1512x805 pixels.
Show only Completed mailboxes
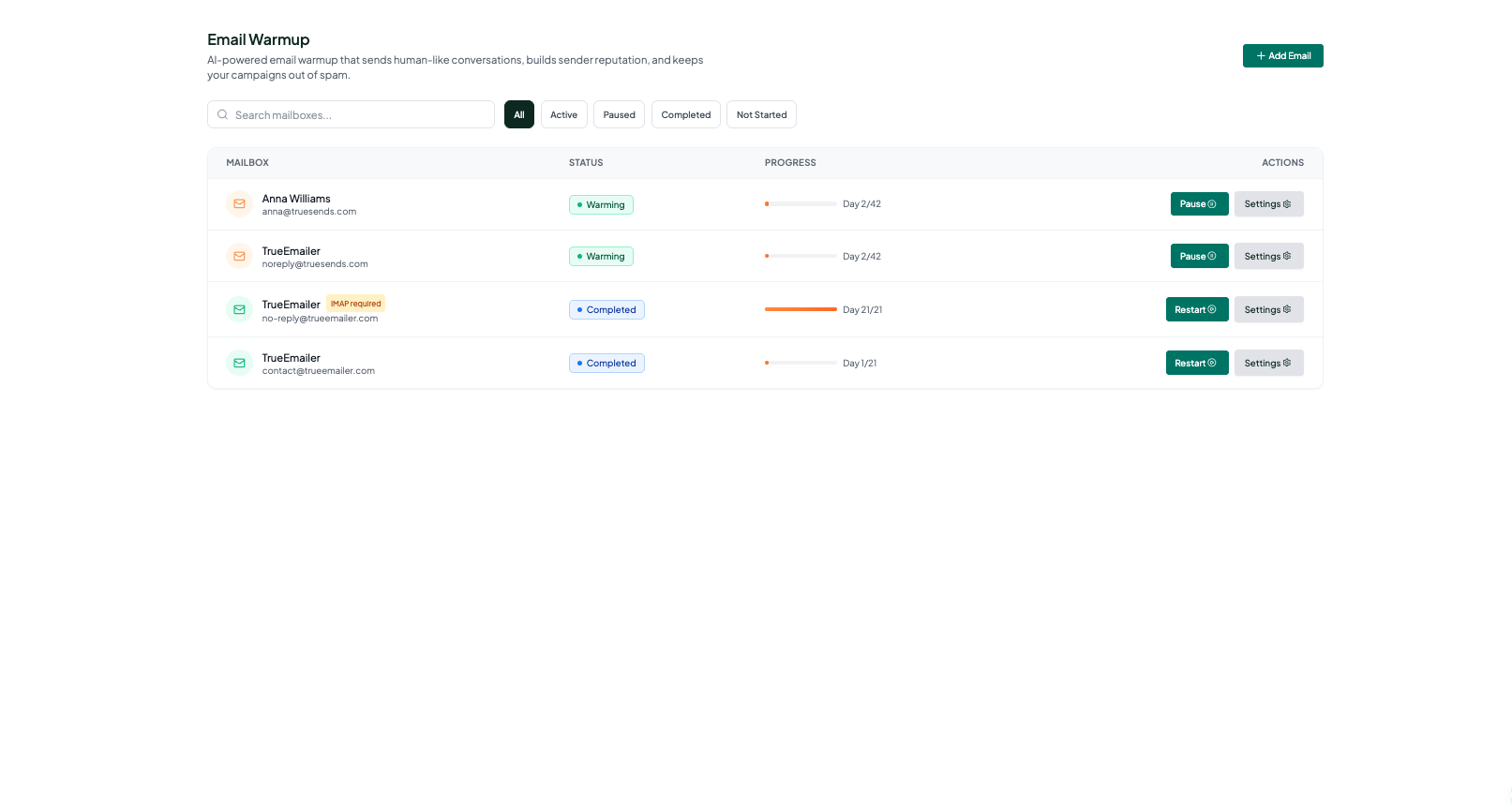click(686, 115)
